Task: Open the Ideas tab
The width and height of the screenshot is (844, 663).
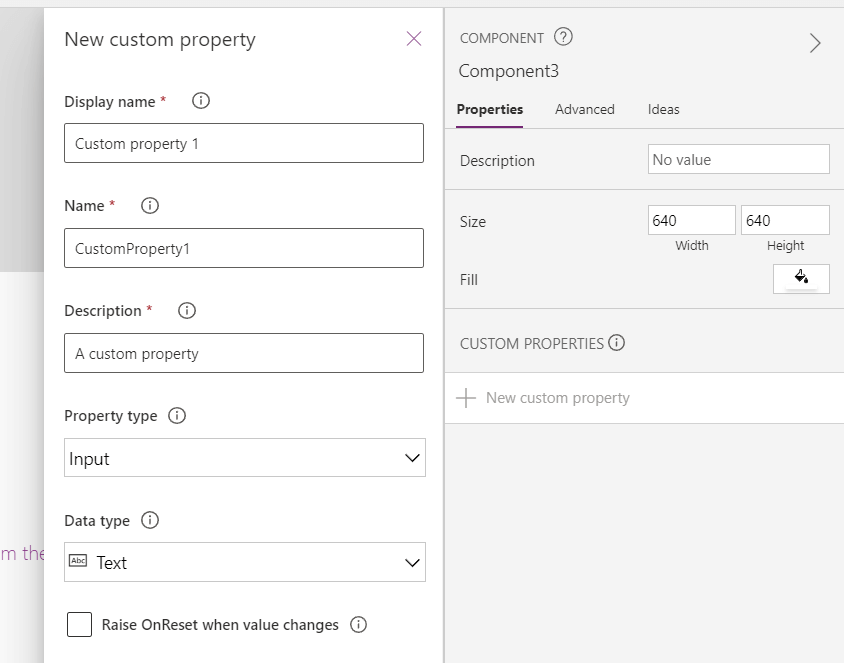Action: pyautogui.click(x=663, y=109)
